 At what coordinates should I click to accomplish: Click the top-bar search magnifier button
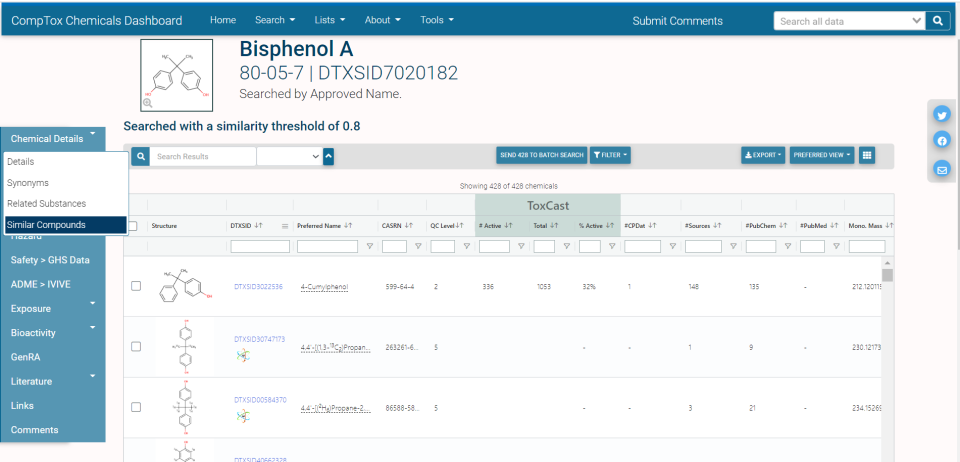coord(938,21)
